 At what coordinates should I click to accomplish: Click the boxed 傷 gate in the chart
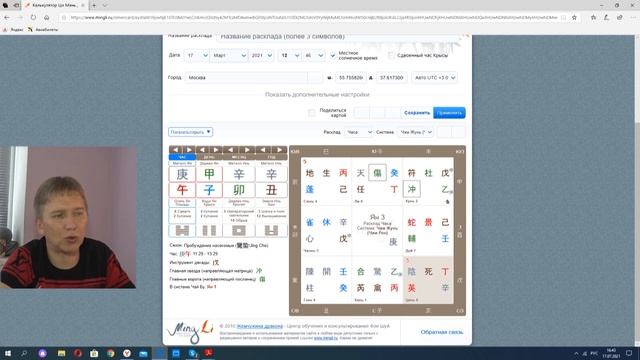coord(377,173)
